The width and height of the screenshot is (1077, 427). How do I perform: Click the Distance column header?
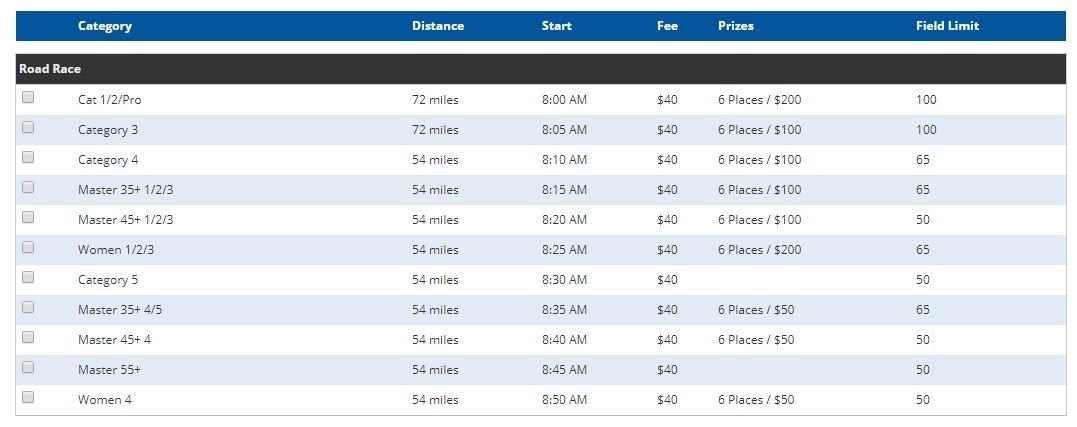(x=438, y=26)
